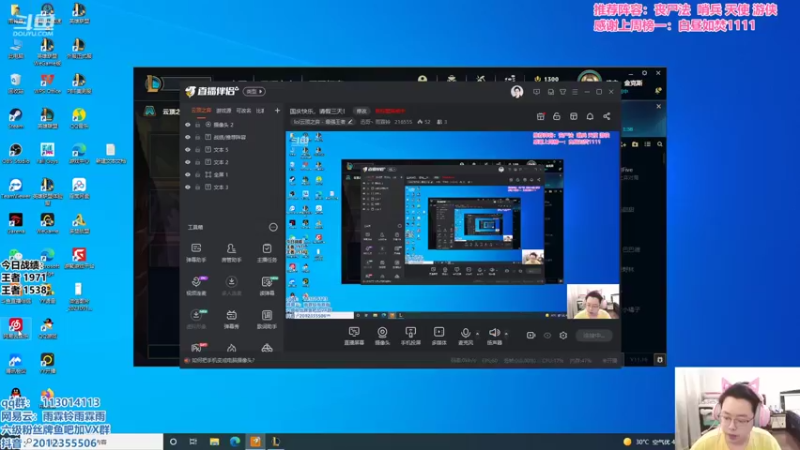This screenshot has height=450, width=800.
Task: Click the 扬声器 speaker icon
Action: coord(494,333)
